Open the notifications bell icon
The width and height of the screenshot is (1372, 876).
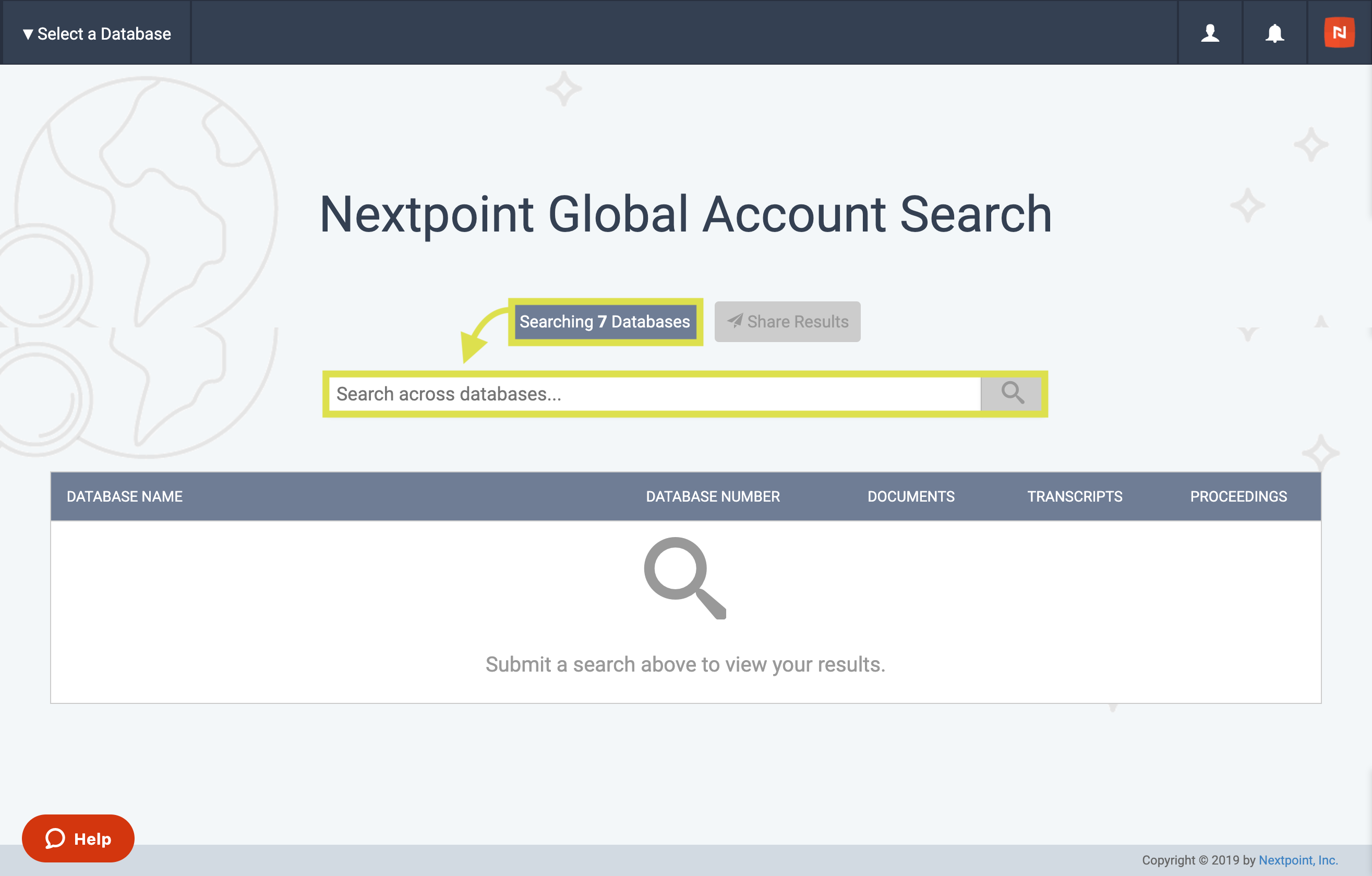coord(1274,33)
